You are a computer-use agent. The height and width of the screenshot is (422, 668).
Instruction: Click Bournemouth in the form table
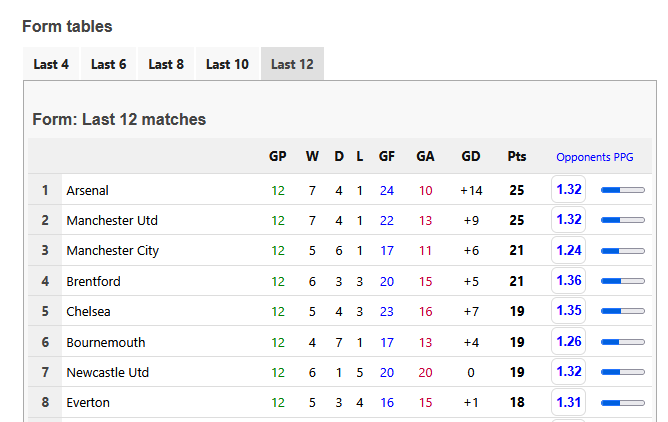point(106,342)
